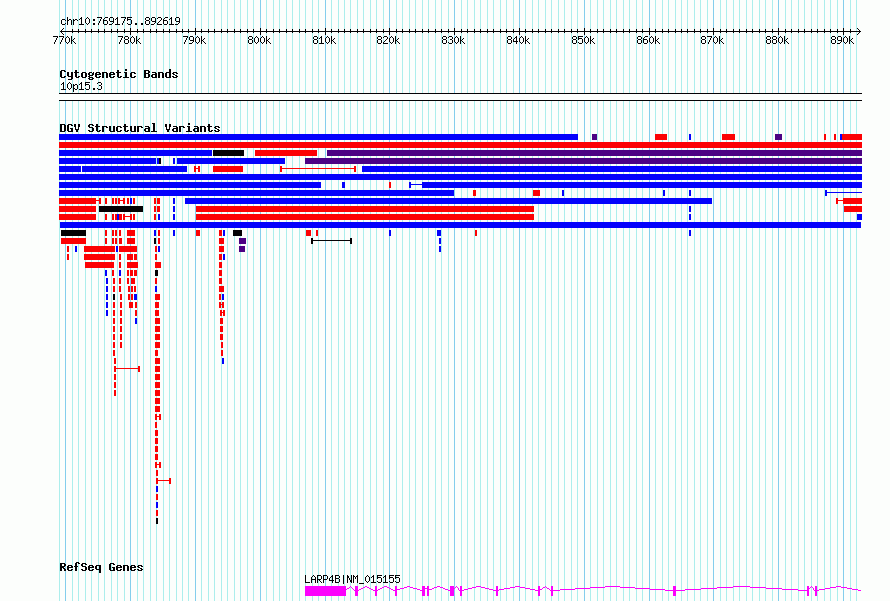890x601 pixels.
Task: Select the 880k ruler tick label
Action: [x=777, y=40]
